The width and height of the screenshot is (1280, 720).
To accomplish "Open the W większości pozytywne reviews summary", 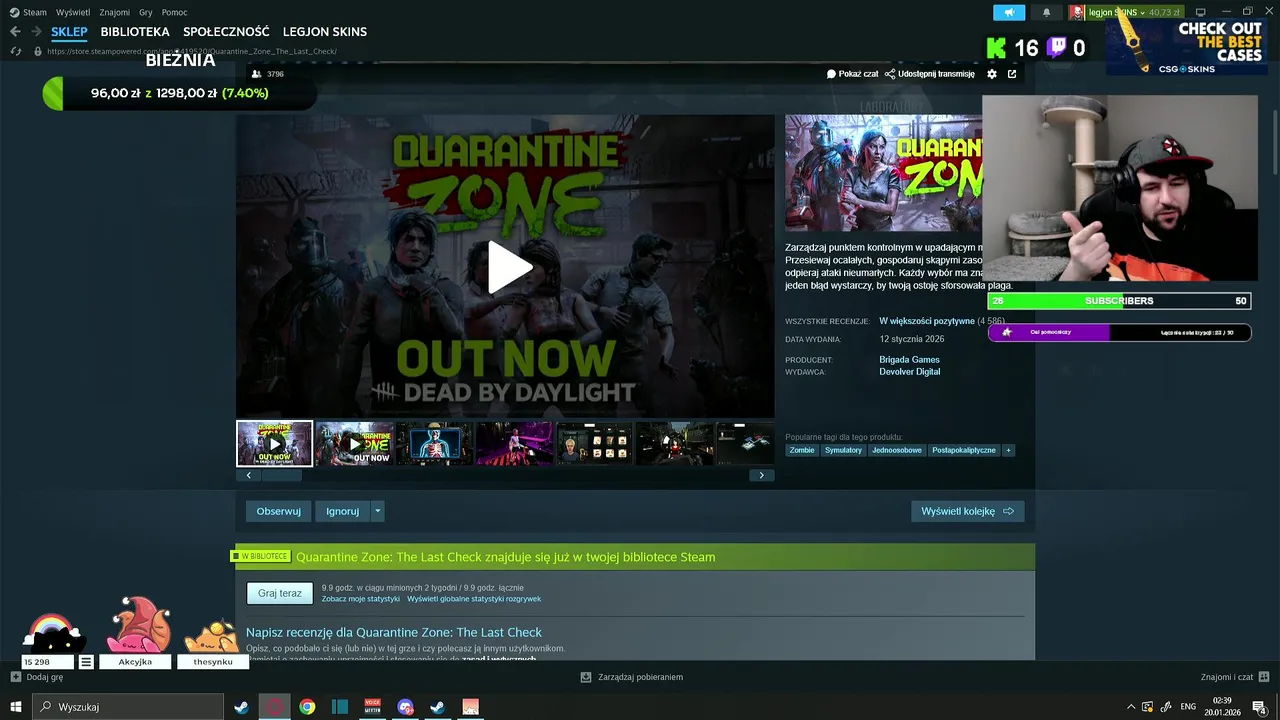I will pos(927,321).
